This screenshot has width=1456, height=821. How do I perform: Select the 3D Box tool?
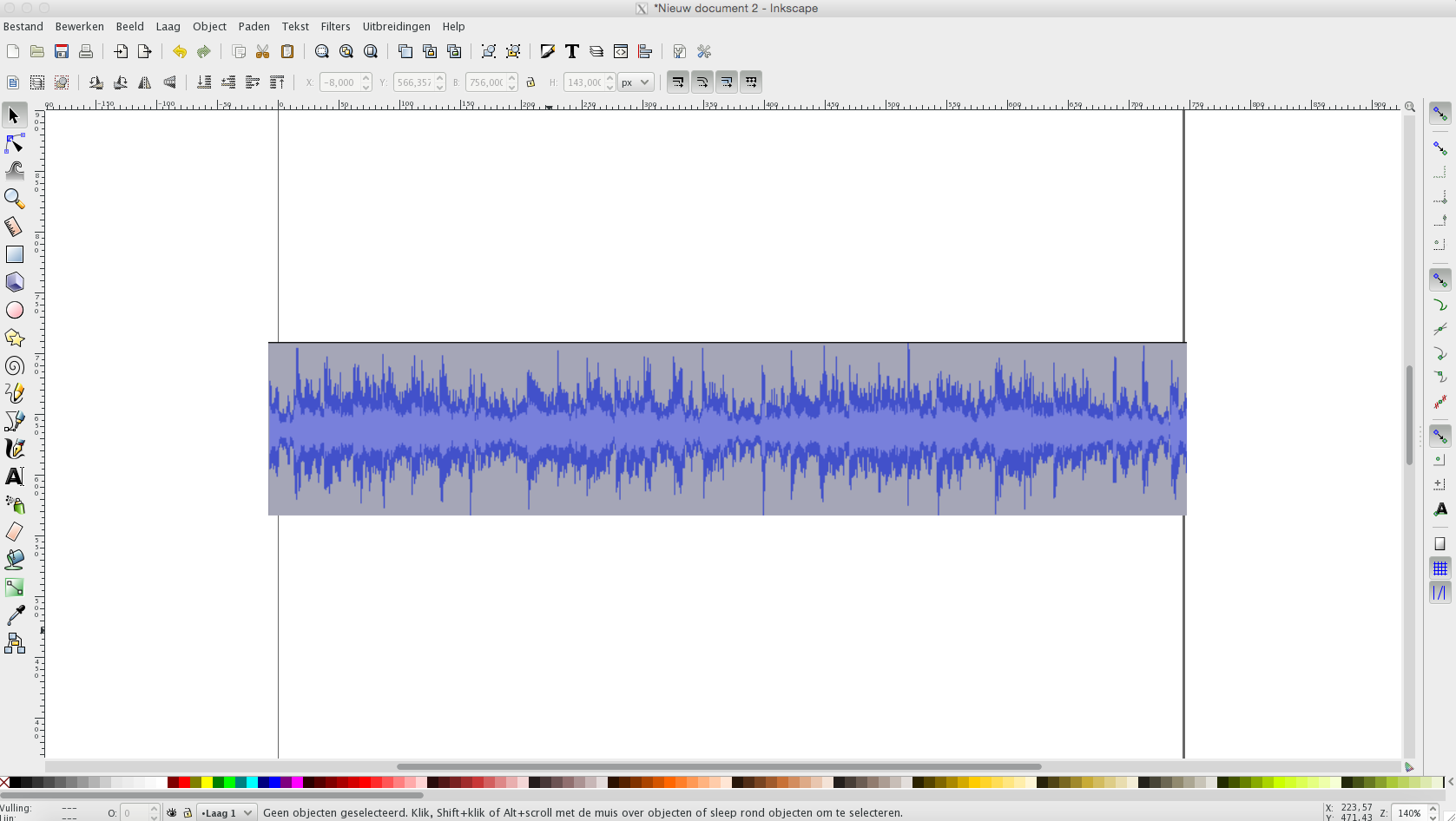tap(14, 282)
